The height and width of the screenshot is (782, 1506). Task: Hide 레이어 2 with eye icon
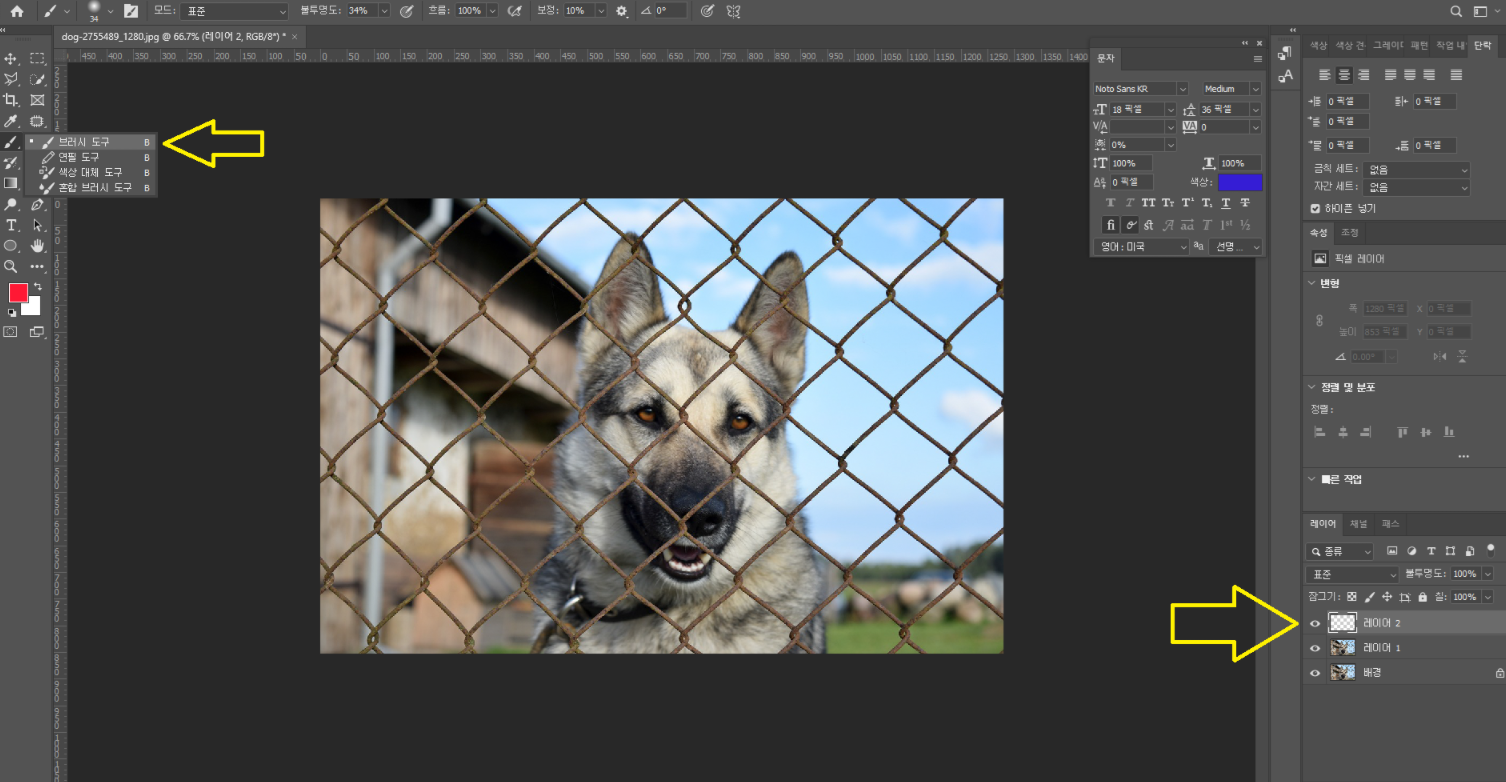point(1315,622)
